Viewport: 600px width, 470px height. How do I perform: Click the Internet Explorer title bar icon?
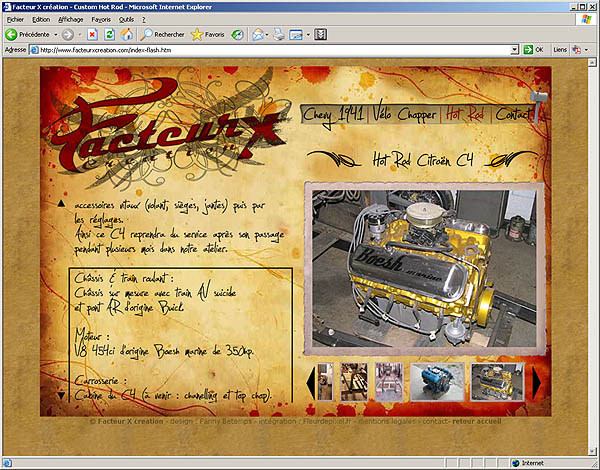(x=7, y=7)
